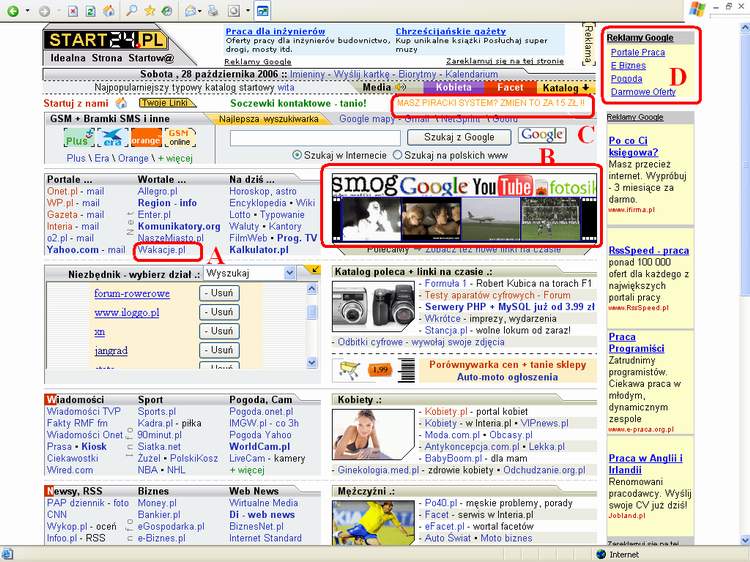Click the Orange operator logo

[x=146, y=138]
